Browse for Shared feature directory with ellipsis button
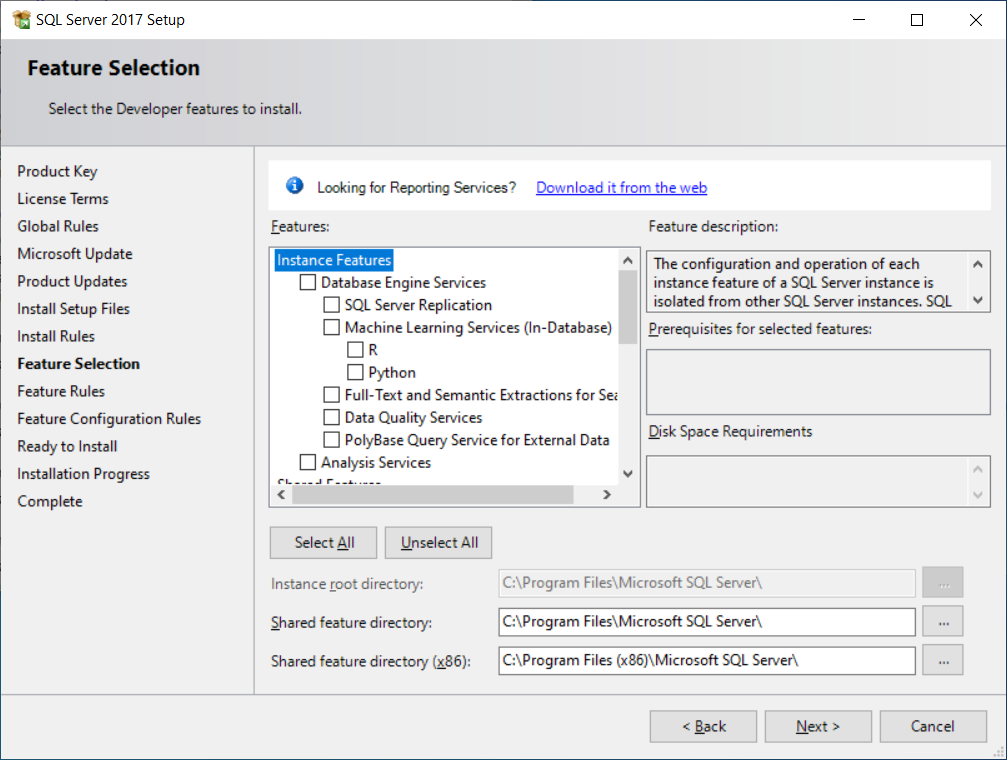This screenshot has height=760, width=1007. [943, 622]
